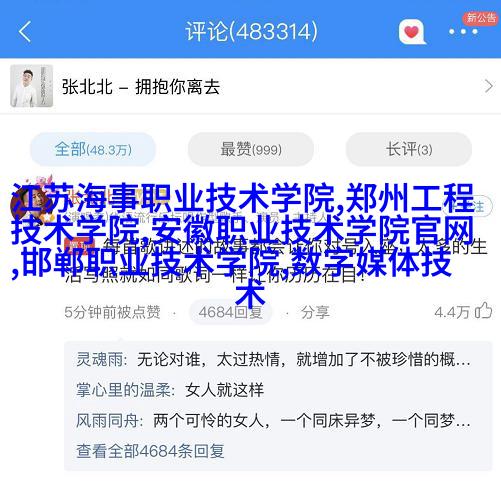Open the heart message bubble icon

point(412,32)
